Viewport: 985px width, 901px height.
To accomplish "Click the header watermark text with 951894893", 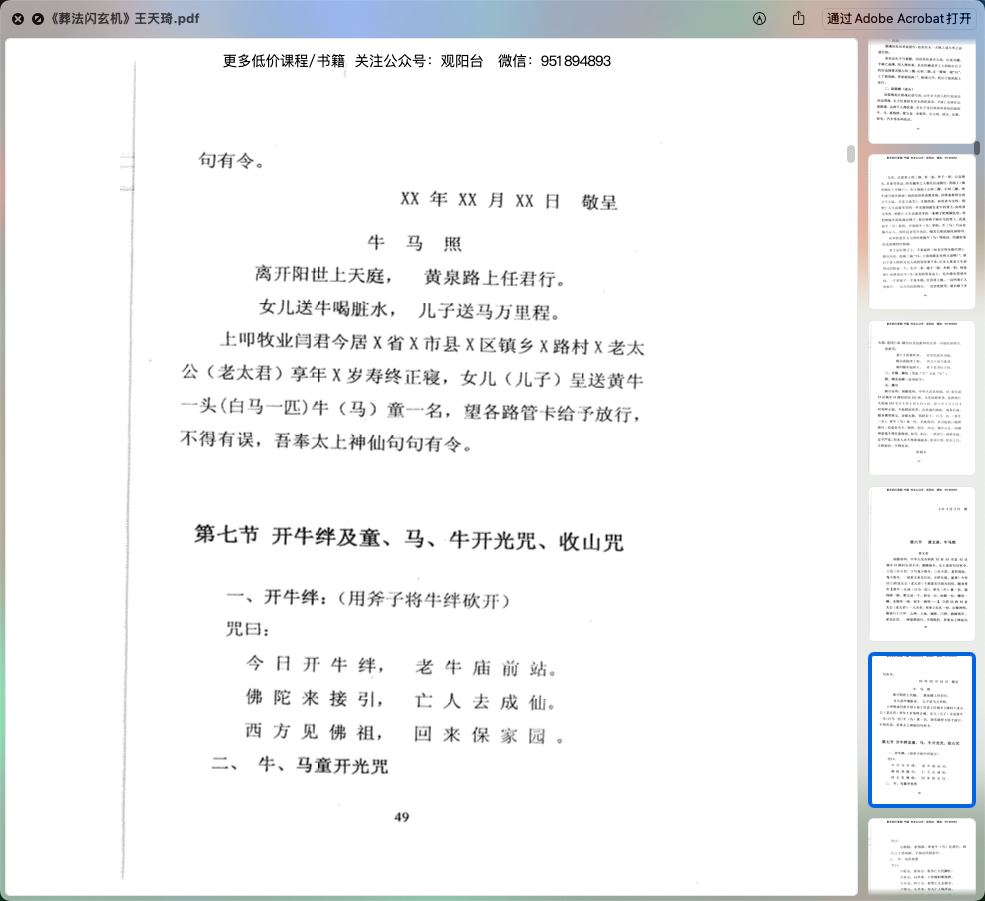I will tap(417, 61).
